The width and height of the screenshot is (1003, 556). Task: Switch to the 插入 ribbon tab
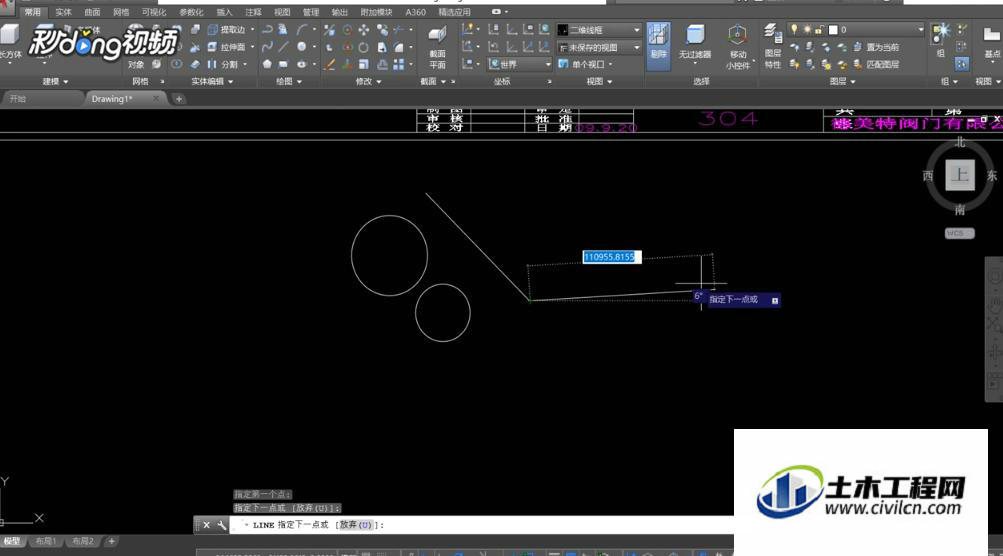click(x=225, y=12)
